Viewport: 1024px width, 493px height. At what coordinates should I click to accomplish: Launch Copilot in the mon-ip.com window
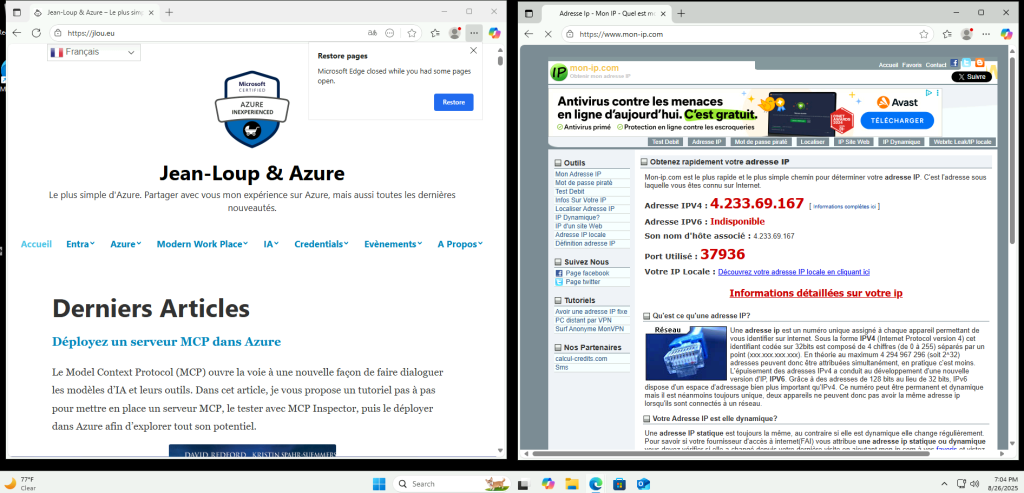pyautogui.click(x=1006, y=34)
